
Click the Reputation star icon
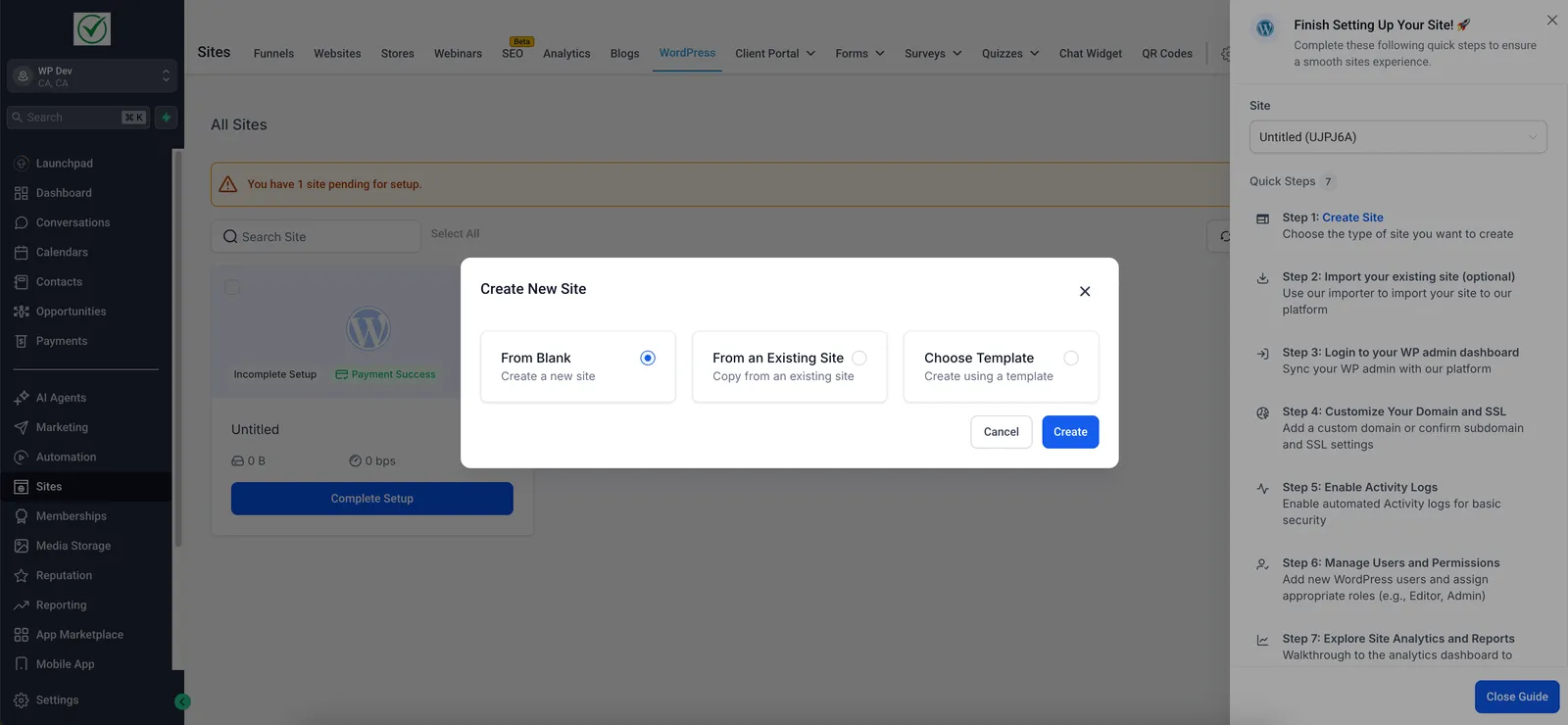click(22, 575)
